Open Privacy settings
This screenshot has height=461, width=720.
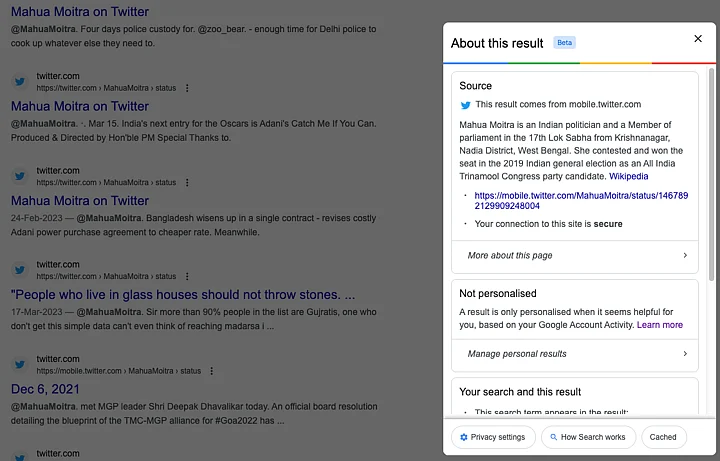[491, 437]
